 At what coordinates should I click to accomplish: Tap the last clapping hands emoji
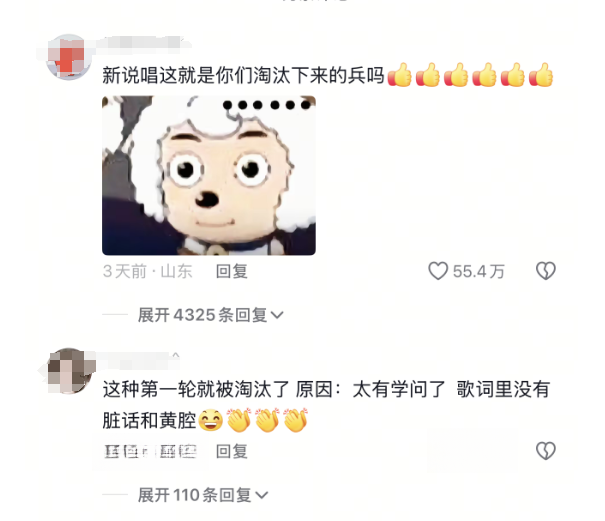click(x=296, y=420)
